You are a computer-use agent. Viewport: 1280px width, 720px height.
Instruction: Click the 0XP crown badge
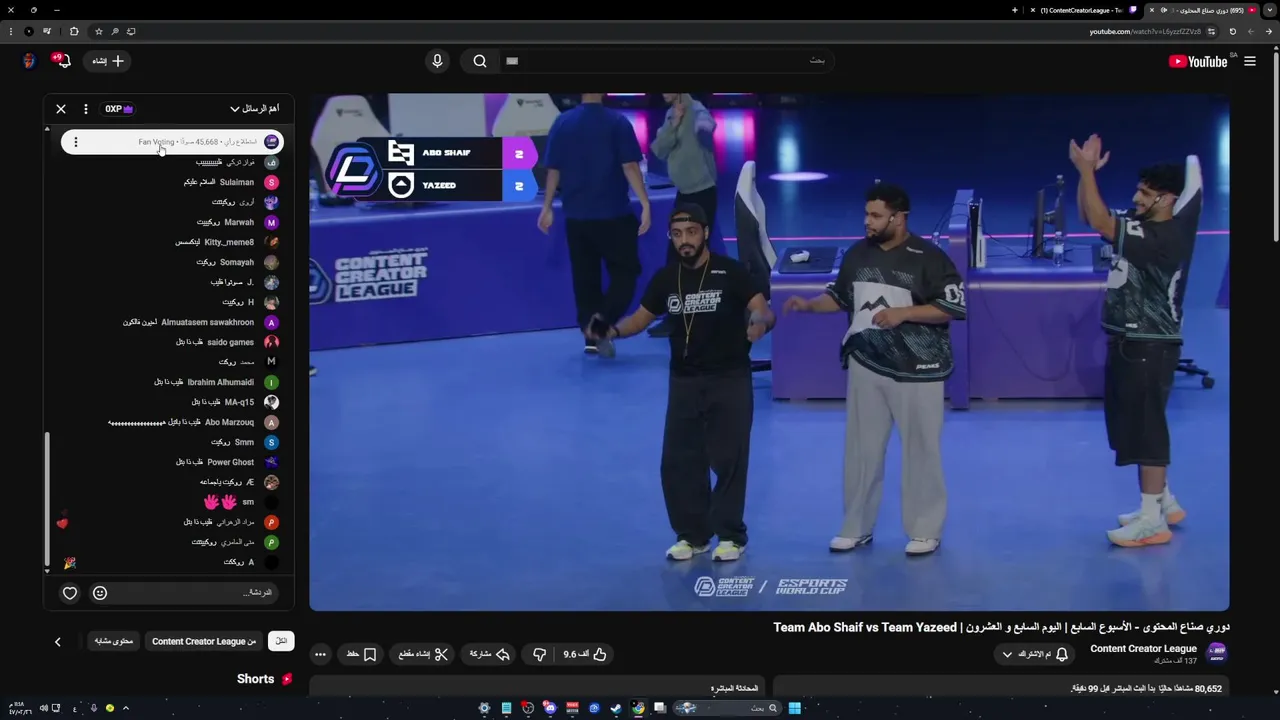click(x=119, y=109)
